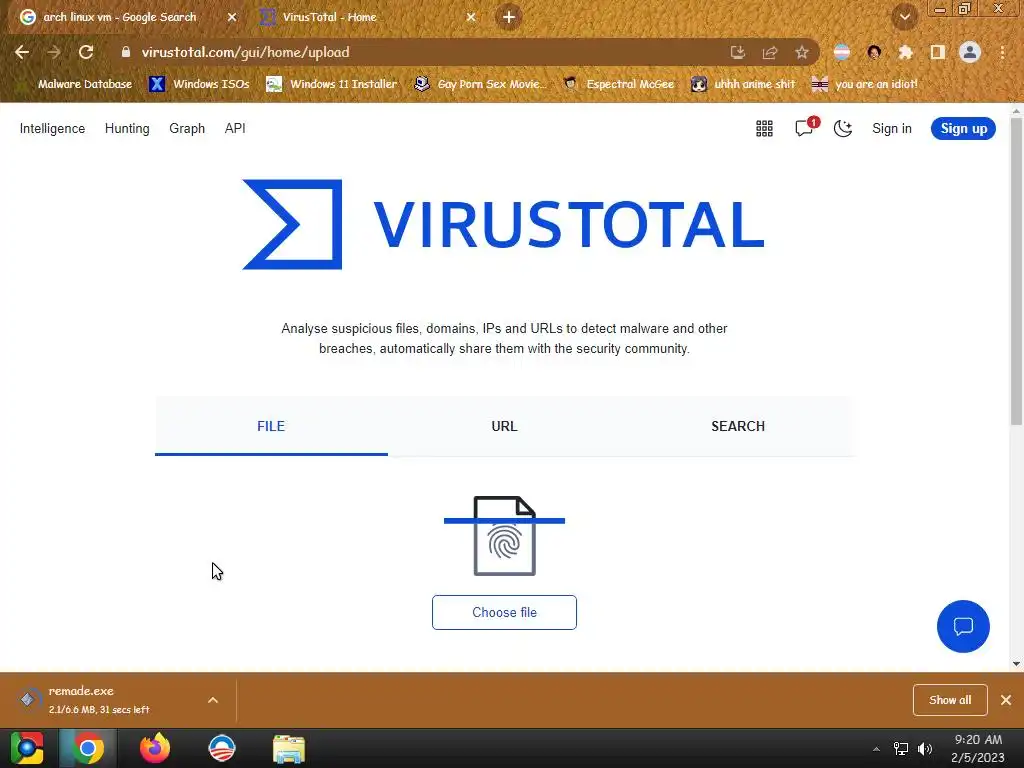Switch to arch linux vm Google Search tab
1024x768 pixels.
tap(120, 17)
